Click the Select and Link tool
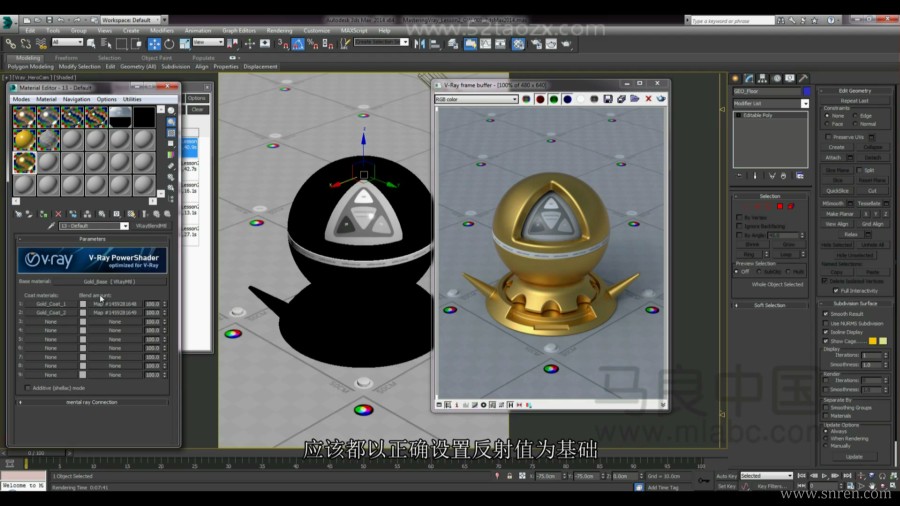Screen dimensions: 900x506 pyautogui.click(x=10, y=43)
